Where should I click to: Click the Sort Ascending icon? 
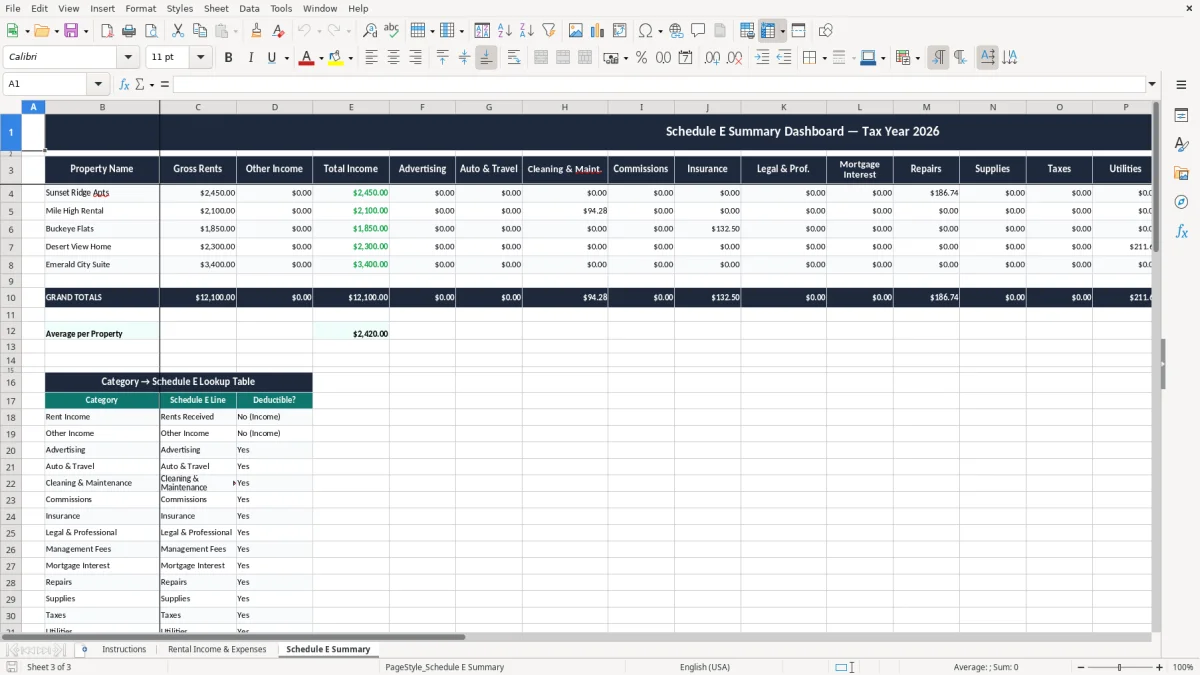point(504,31)
